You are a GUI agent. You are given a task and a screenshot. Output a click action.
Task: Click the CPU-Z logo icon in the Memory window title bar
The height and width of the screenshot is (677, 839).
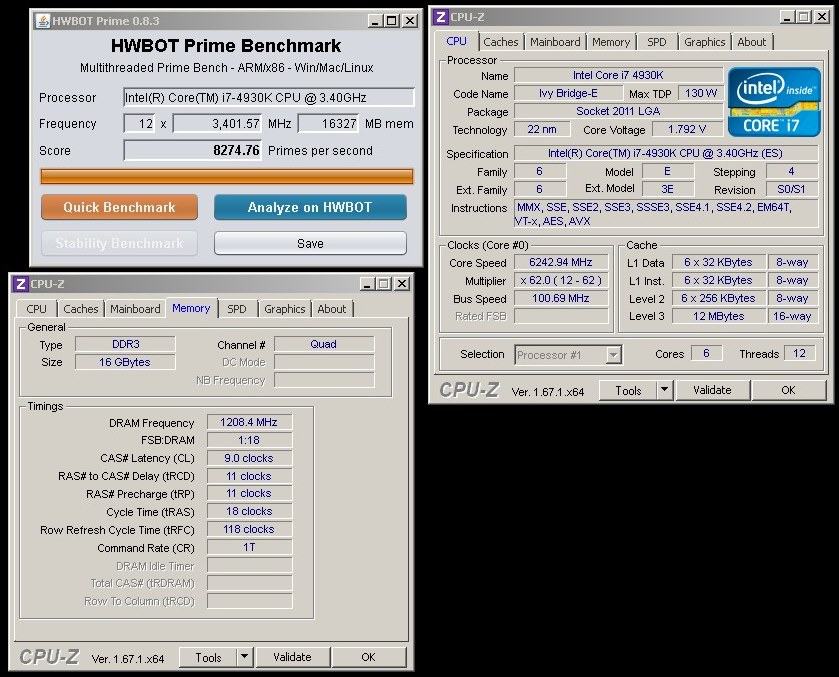pyautogui.click(x=21, y=284)
